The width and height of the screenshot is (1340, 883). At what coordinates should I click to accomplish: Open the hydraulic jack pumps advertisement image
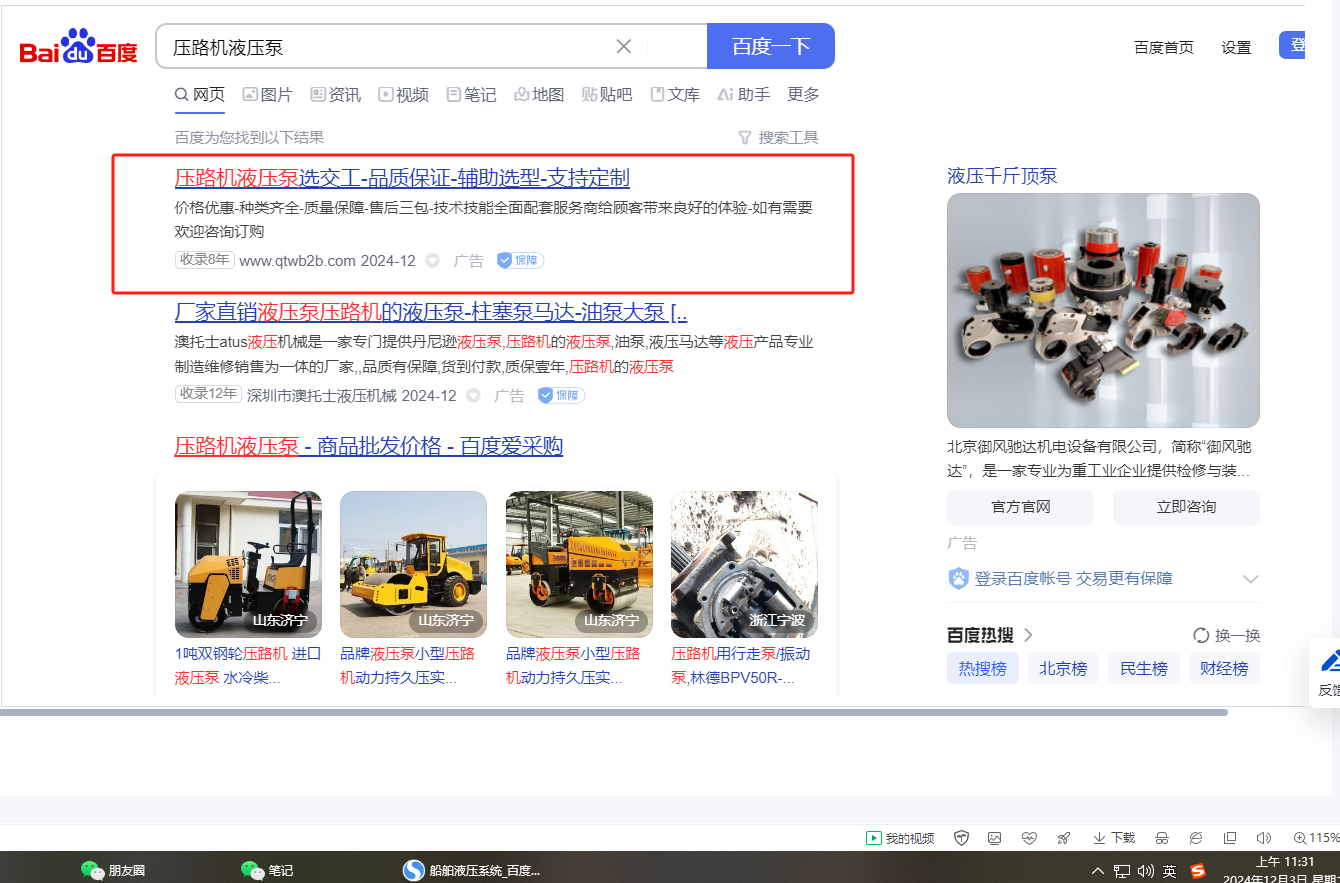coord(1103,310)
